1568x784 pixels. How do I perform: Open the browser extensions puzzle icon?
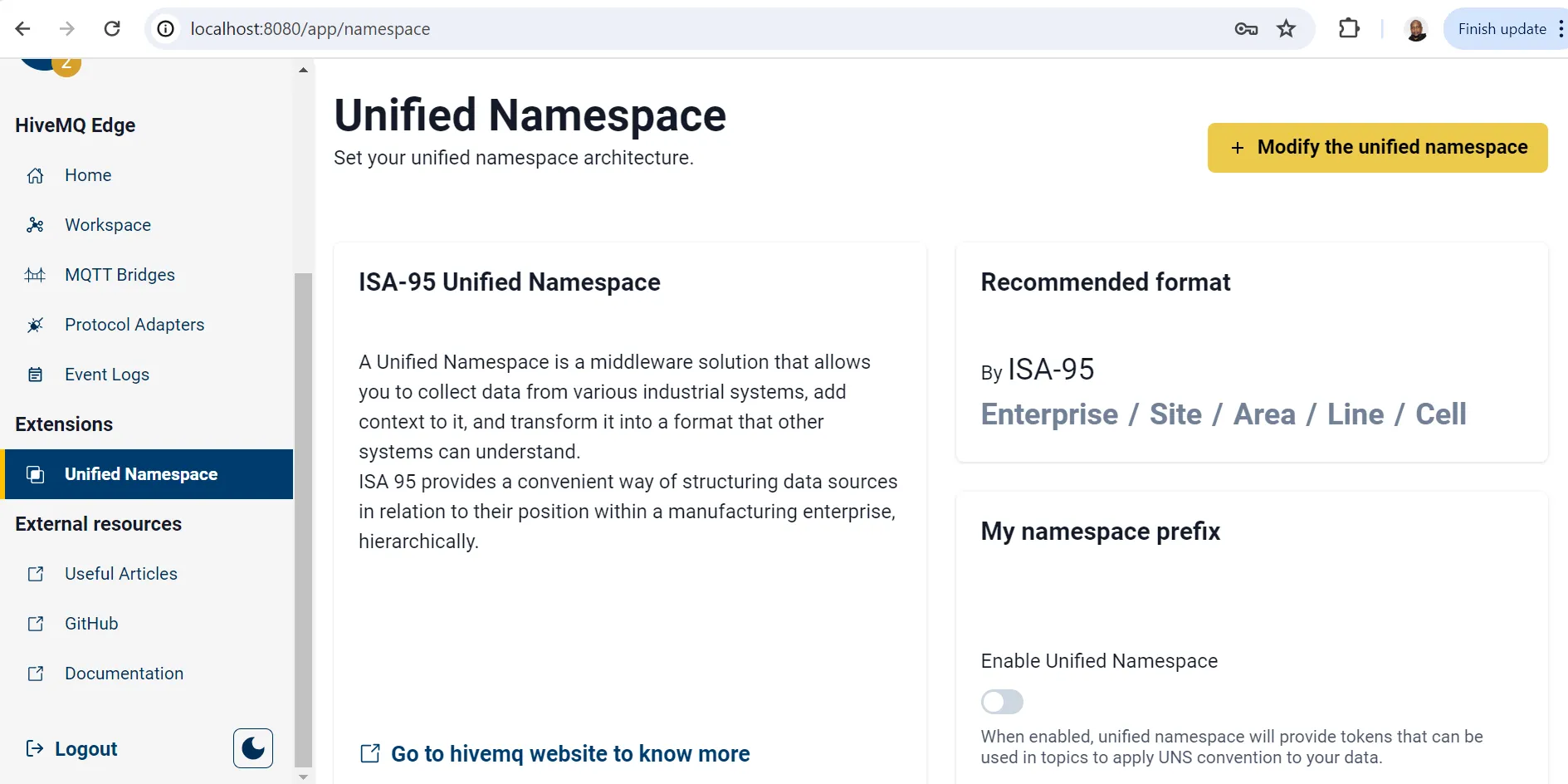pos(1350,29)
